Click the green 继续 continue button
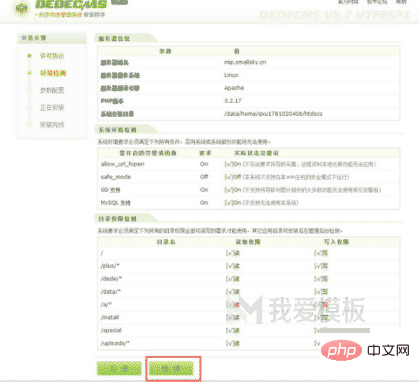This screenshot has width=420, height=383. click(171, 368)
